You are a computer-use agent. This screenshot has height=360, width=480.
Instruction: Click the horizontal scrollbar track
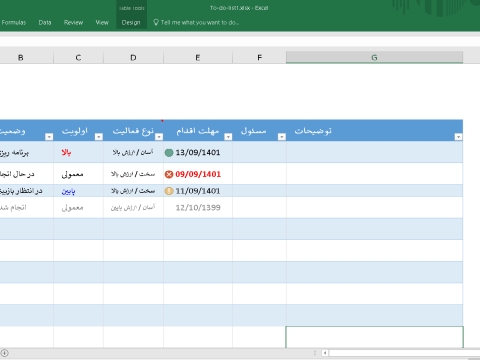pyautogui.click(x=404, y=353)
